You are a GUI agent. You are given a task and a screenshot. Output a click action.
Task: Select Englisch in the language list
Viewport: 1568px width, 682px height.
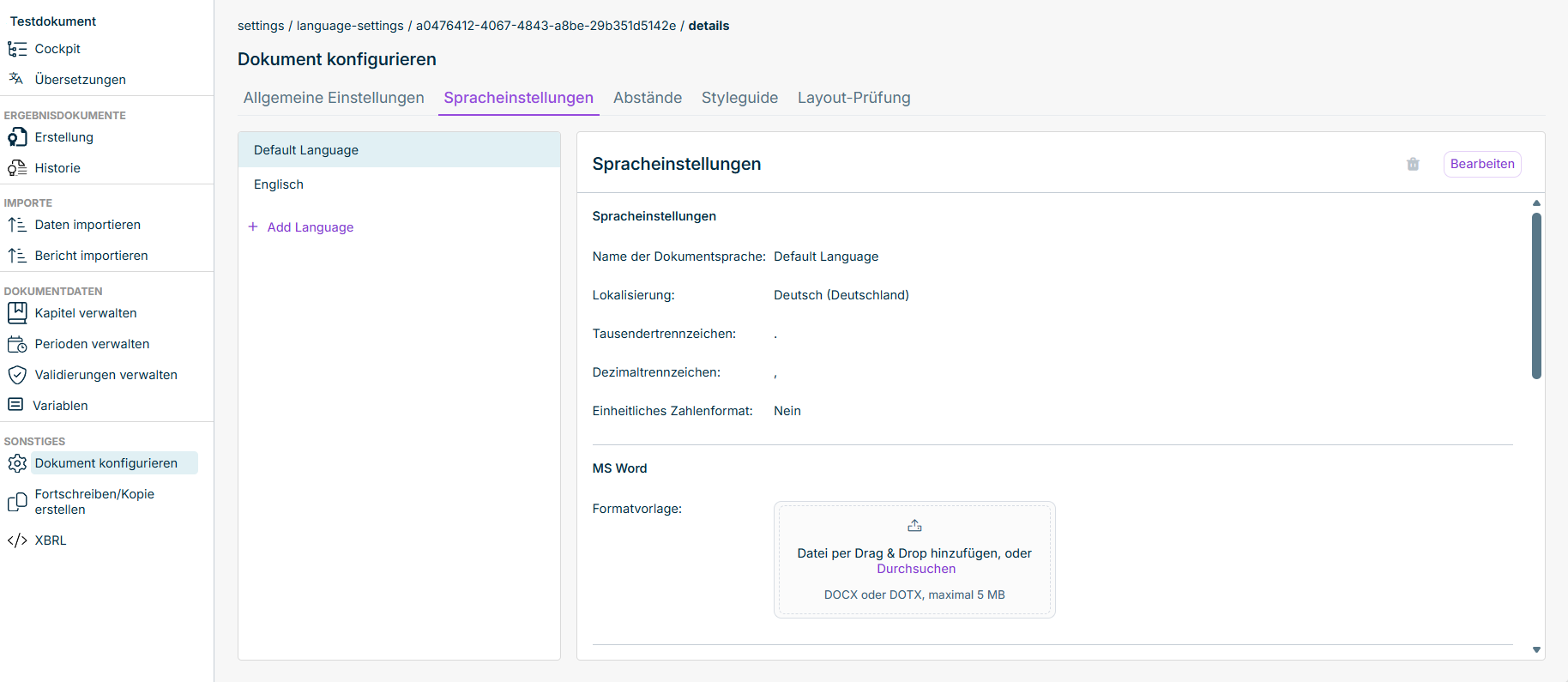(x=399, y=184)
